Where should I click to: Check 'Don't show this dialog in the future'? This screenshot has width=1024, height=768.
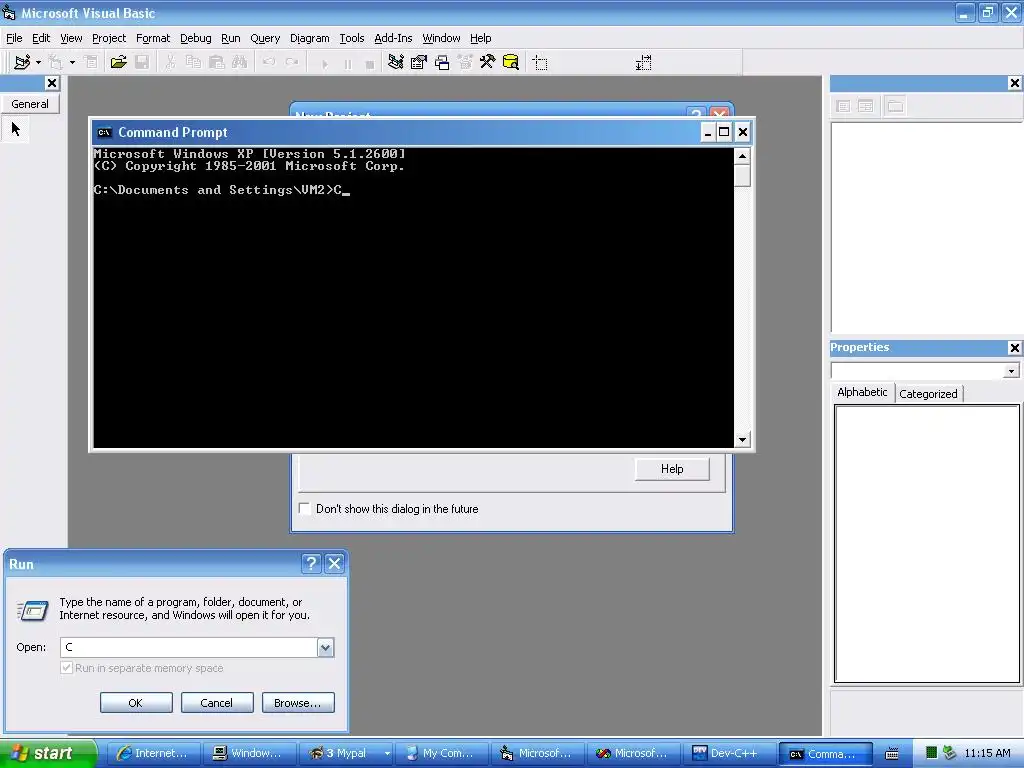pyautogui.click(x=304, y=509)
